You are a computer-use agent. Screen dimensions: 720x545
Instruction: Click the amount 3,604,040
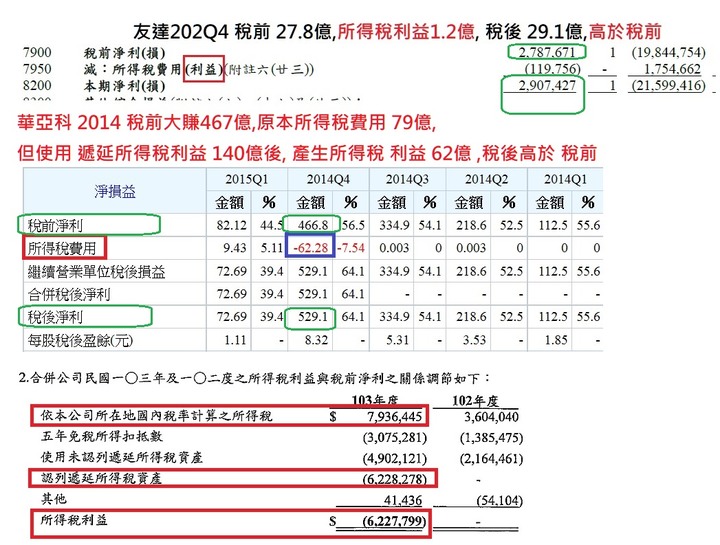[x=491, y=417]
